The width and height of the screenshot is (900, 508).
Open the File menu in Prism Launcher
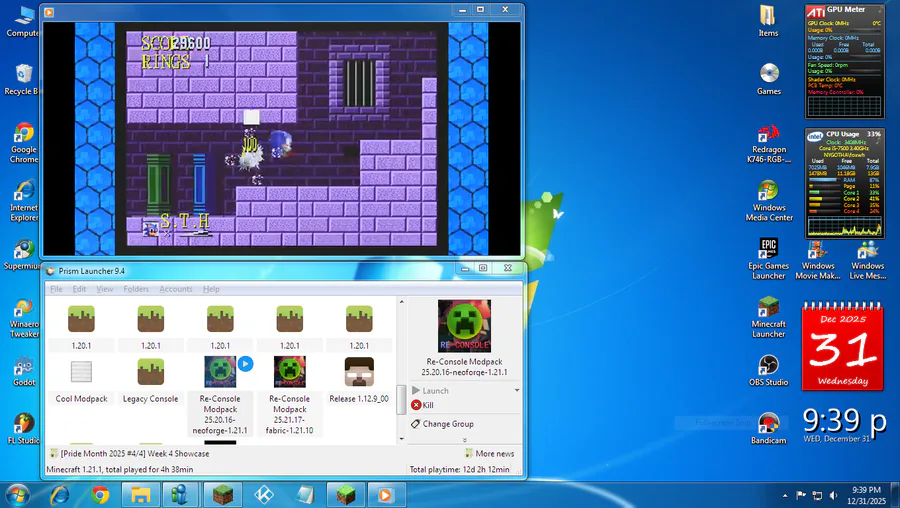[x=56, y=289]
